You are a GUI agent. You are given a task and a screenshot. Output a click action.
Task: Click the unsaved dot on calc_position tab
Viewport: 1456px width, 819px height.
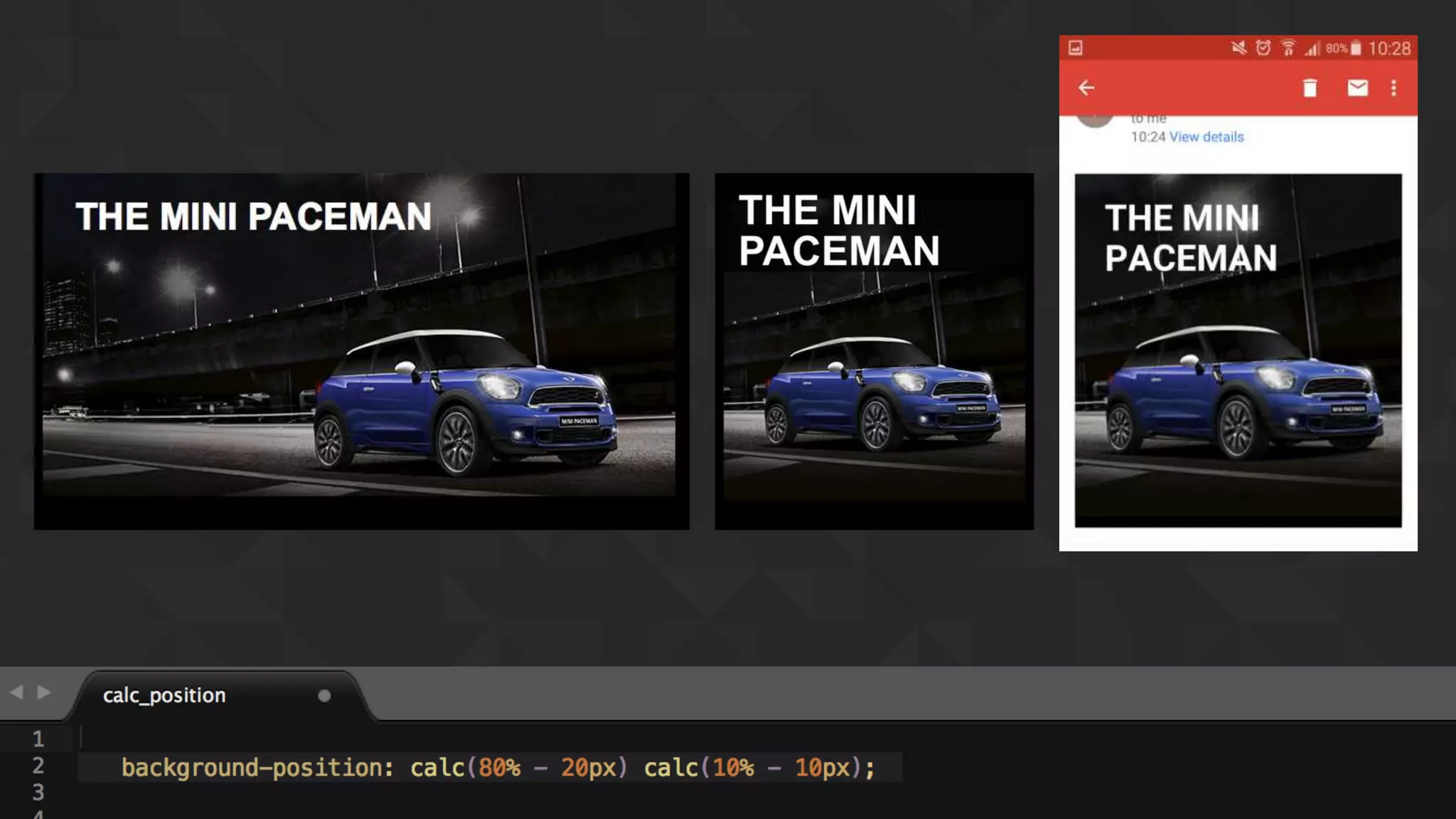coord(324,696)
